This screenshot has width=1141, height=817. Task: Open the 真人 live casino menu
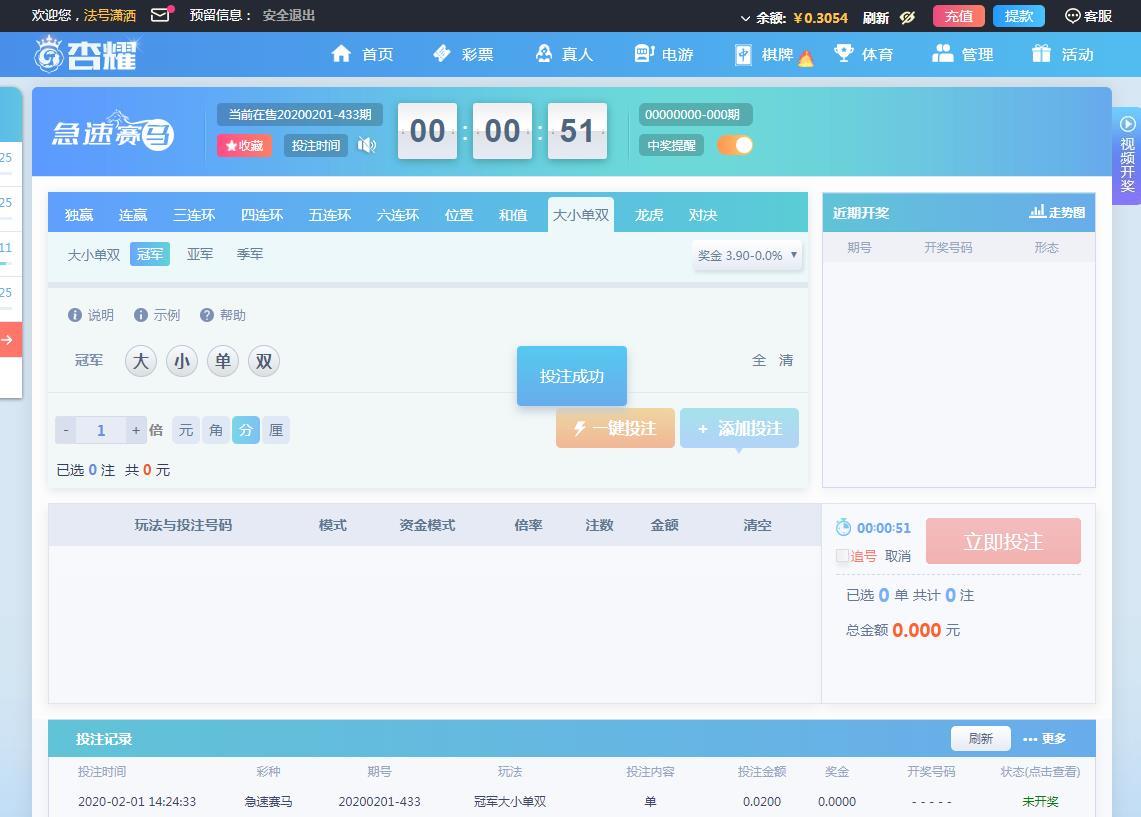pos(564,54)
